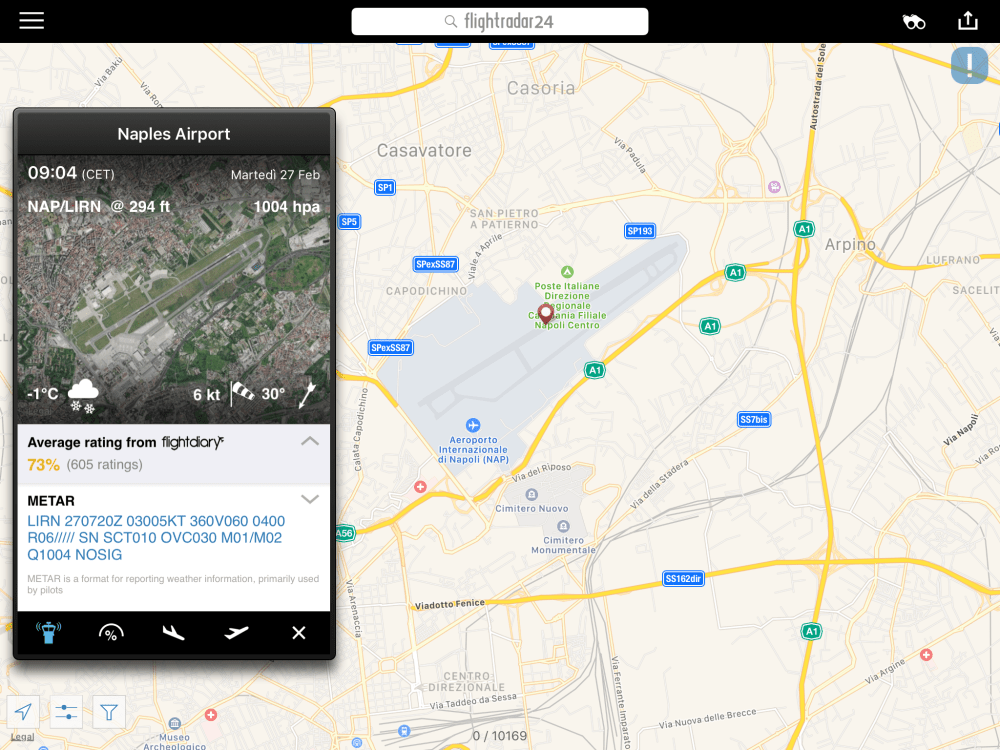Screen dimensions: 1000x750
Task: Tap the Aeroporto Internazionale di Napoli marker
Action: coord(473,426)
